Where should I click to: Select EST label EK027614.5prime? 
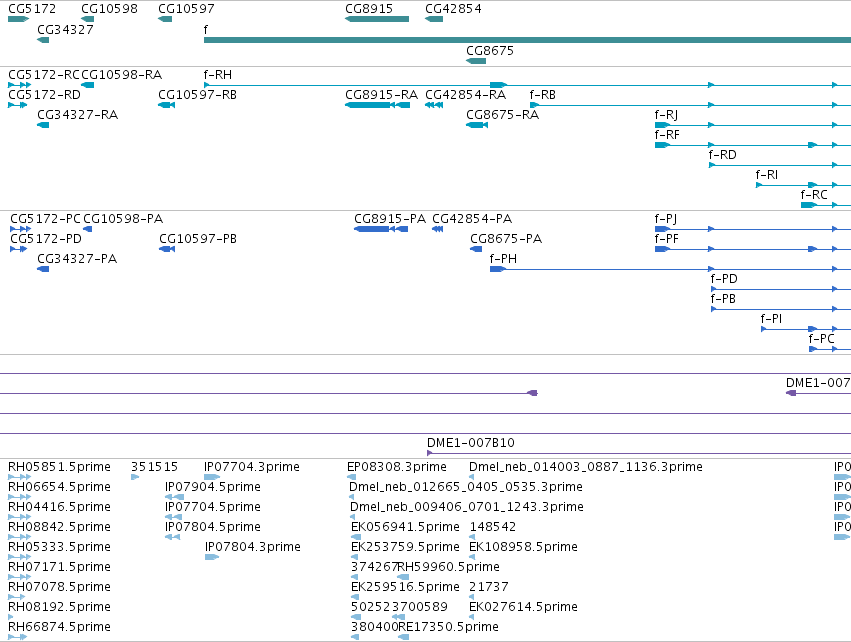pyautogui.click(x=523, y=607)
